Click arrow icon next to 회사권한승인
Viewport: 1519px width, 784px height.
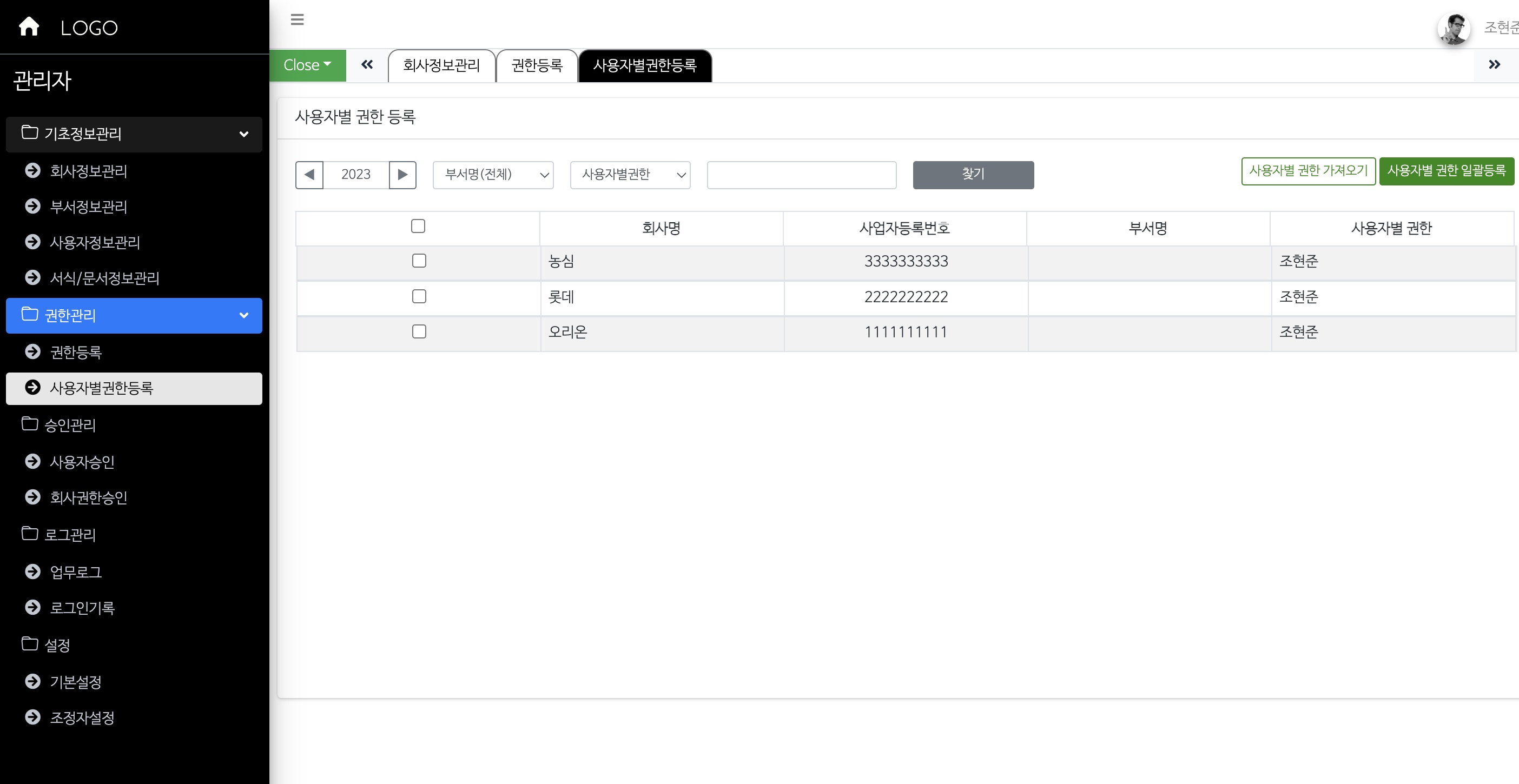pyautogui.click(x=33, y=497)
